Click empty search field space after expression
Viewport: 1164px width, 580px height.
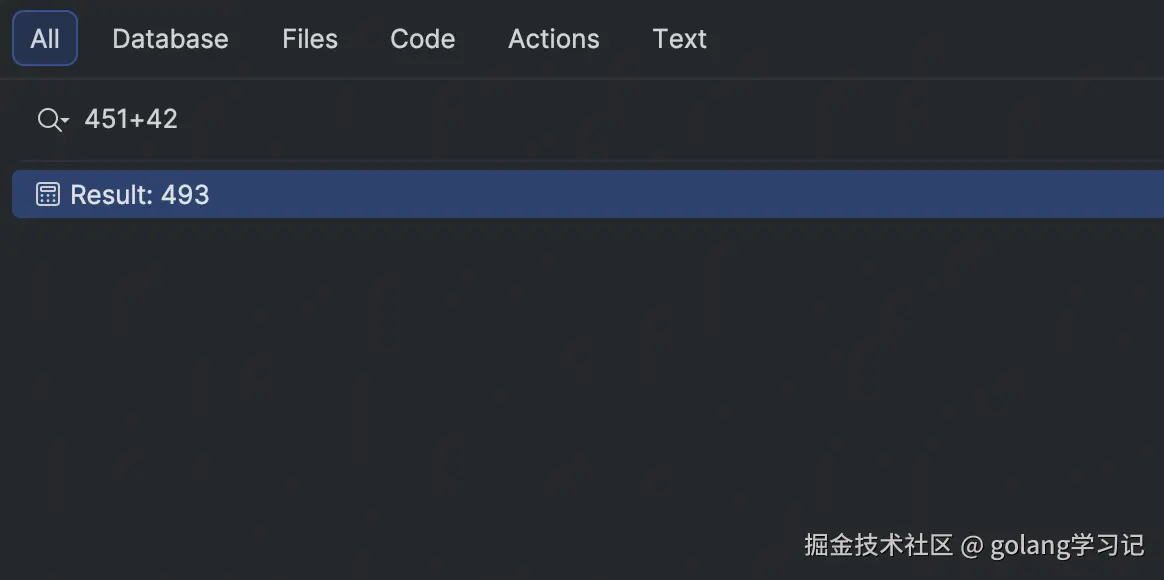pyautogui.click(x=600, y=120)
